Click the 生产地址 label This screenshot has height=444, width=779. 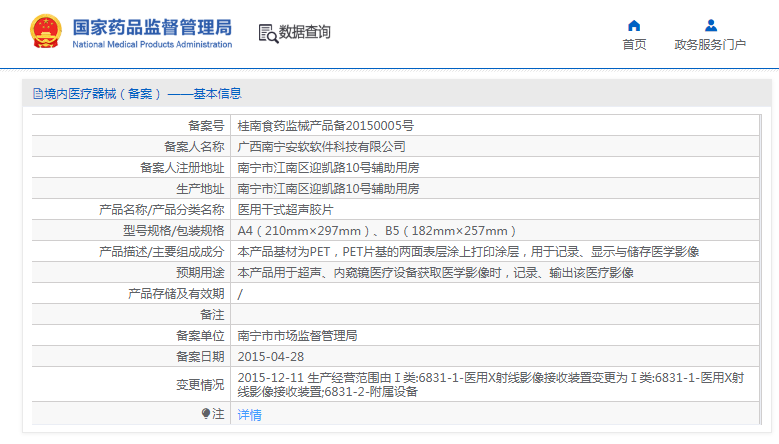tap(200, 189)
